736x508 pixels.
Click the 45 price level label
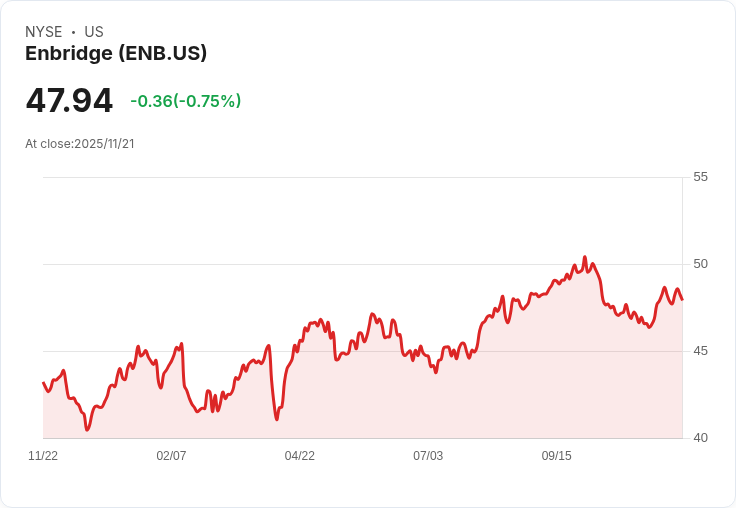tap(700, 351)
